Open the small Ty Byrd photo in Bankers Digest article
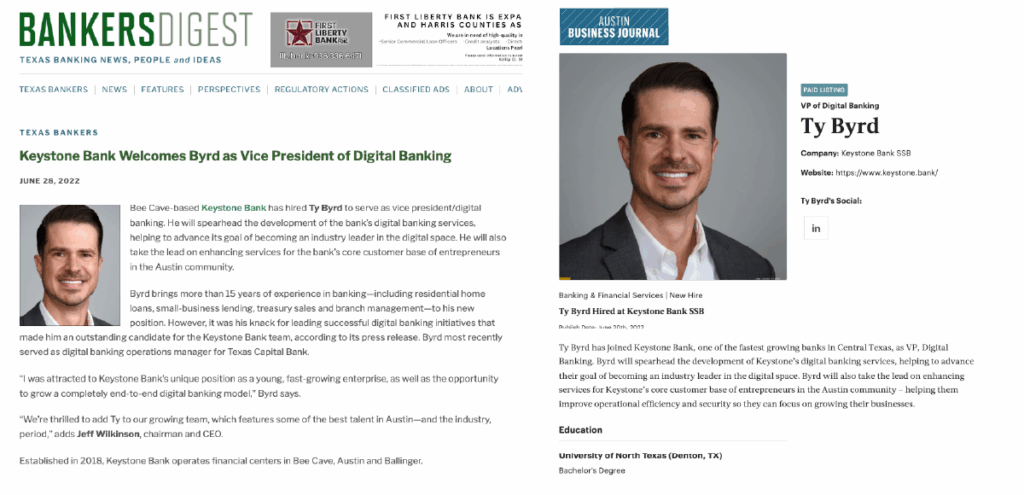Screen dimensions: 1024x495 point(70,265)
